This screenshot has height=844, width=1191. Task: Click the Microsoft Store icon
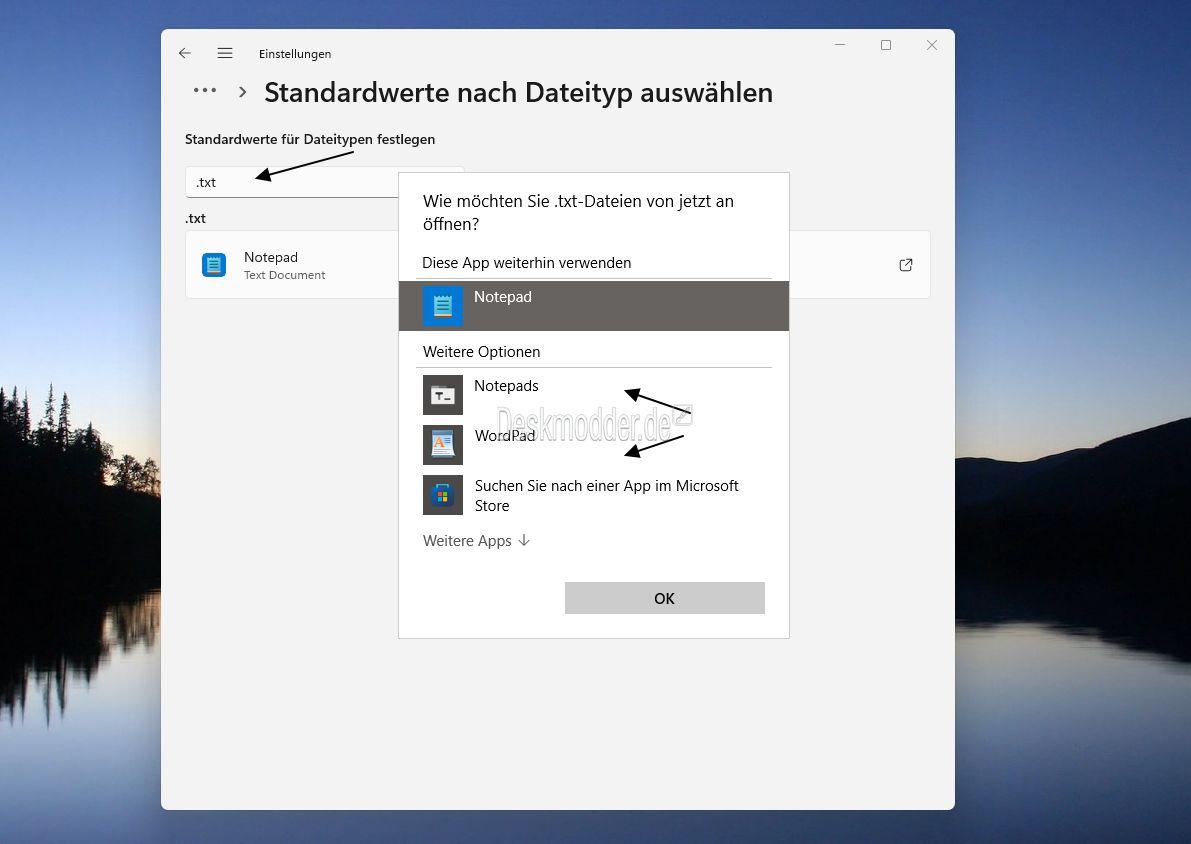[x=443, y=495]
